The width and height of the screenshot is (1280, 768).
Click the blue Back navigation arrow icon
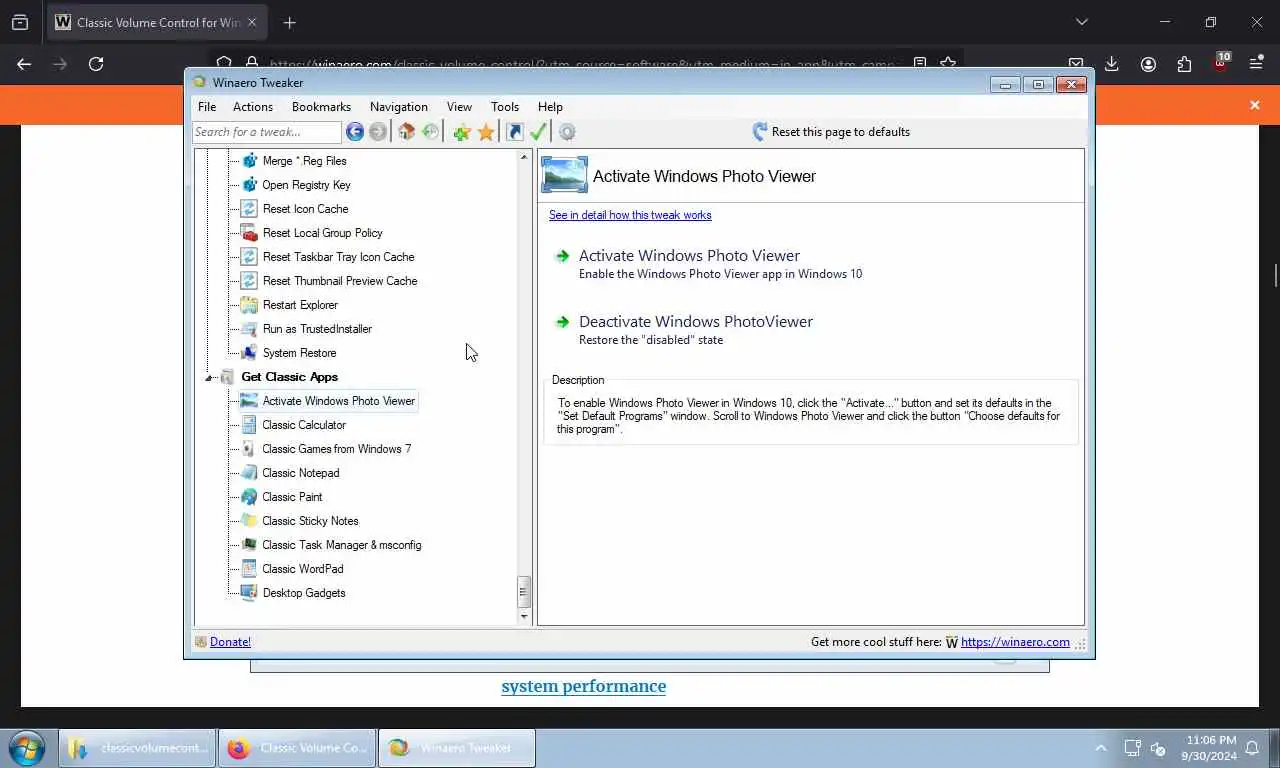pos(355,132)
